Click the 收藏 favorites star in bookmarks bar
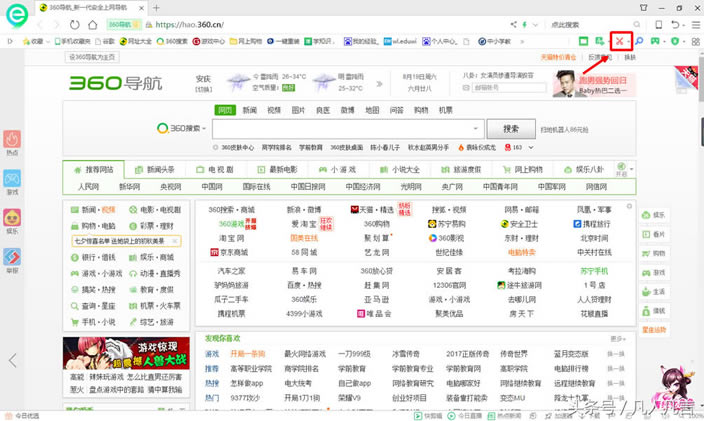Image resolution: width=704 pixels, height=421 pixels. point(34,42)
